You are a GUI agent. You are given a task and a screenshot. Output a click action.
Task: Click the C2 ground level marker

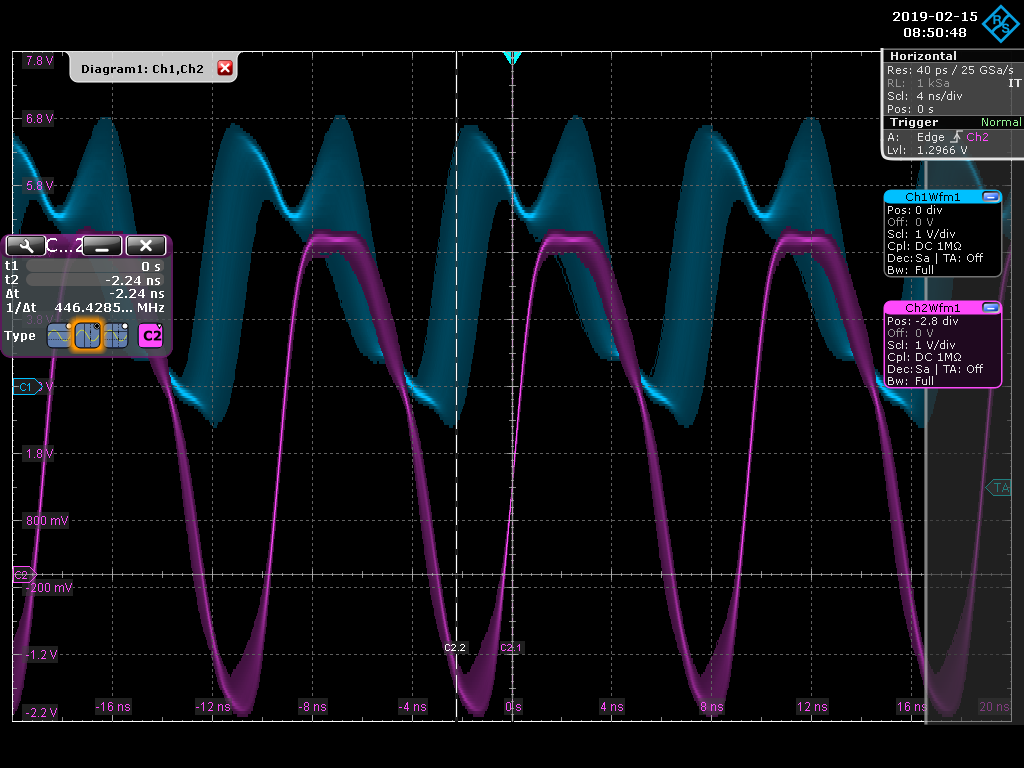(22, 575)
